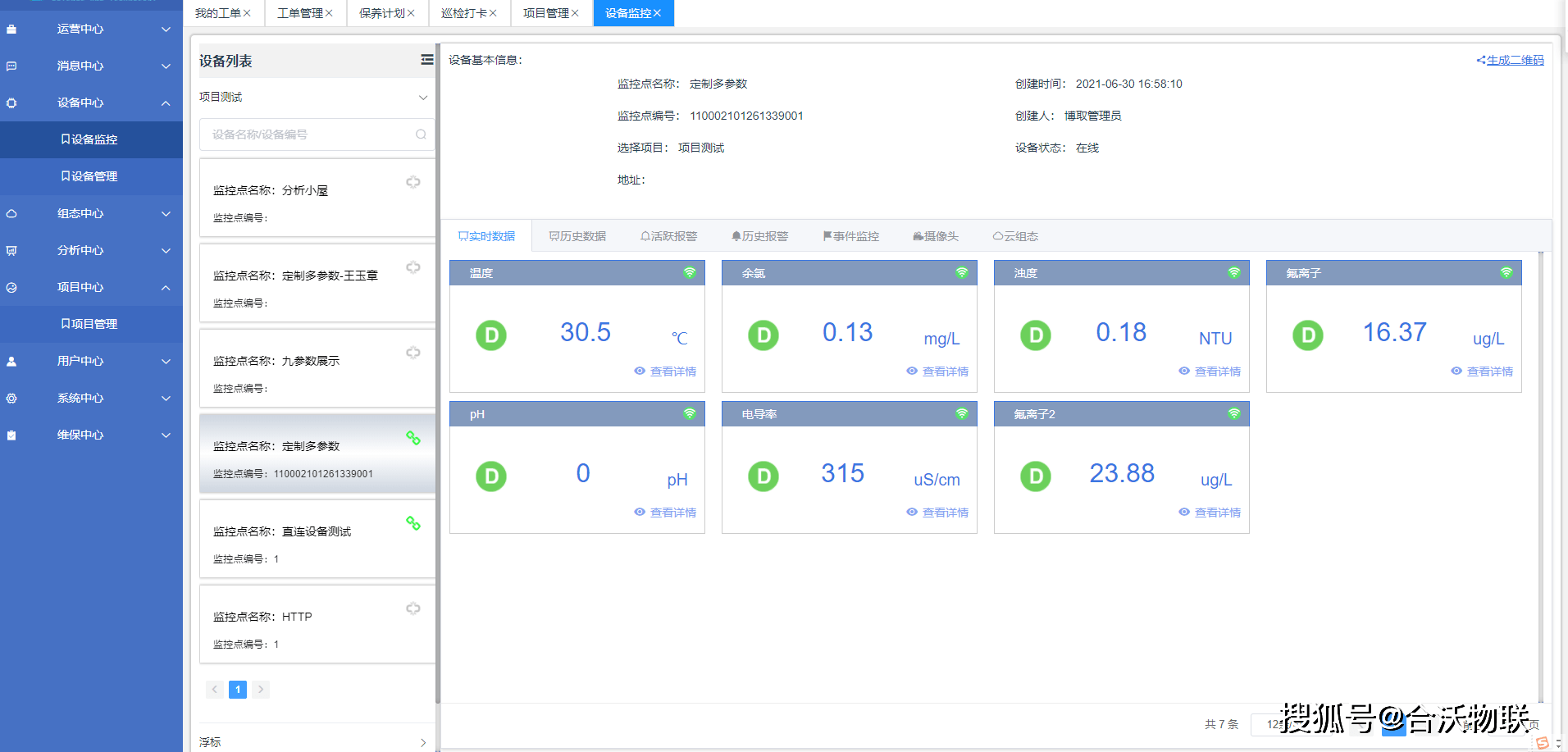Click the green D badge on pH card
Viewport: 1568px width, 752px height.
[491, 476]
